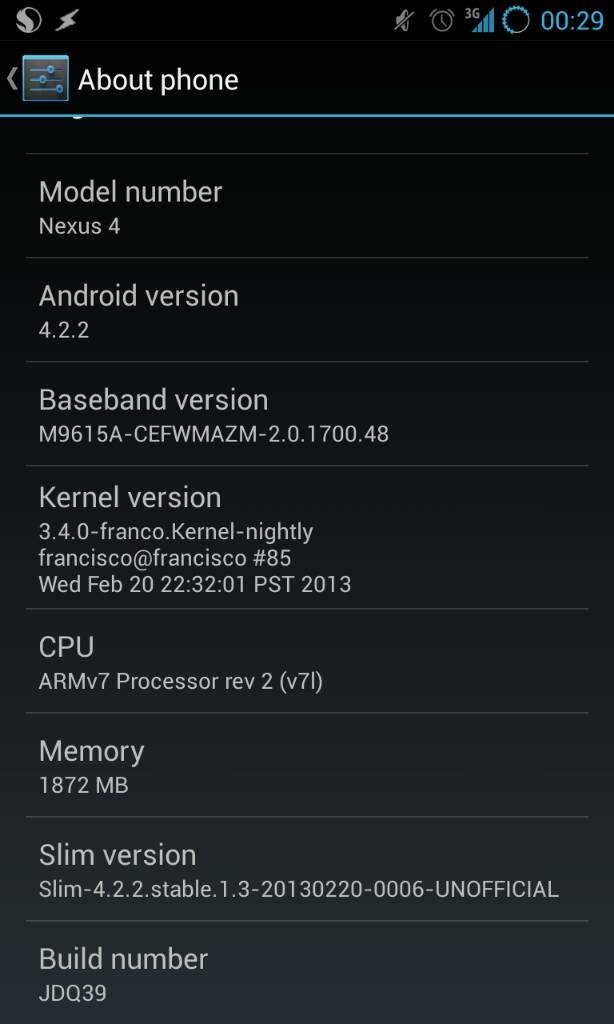
Task: Select the Android version entry
Action: point(307,310)
